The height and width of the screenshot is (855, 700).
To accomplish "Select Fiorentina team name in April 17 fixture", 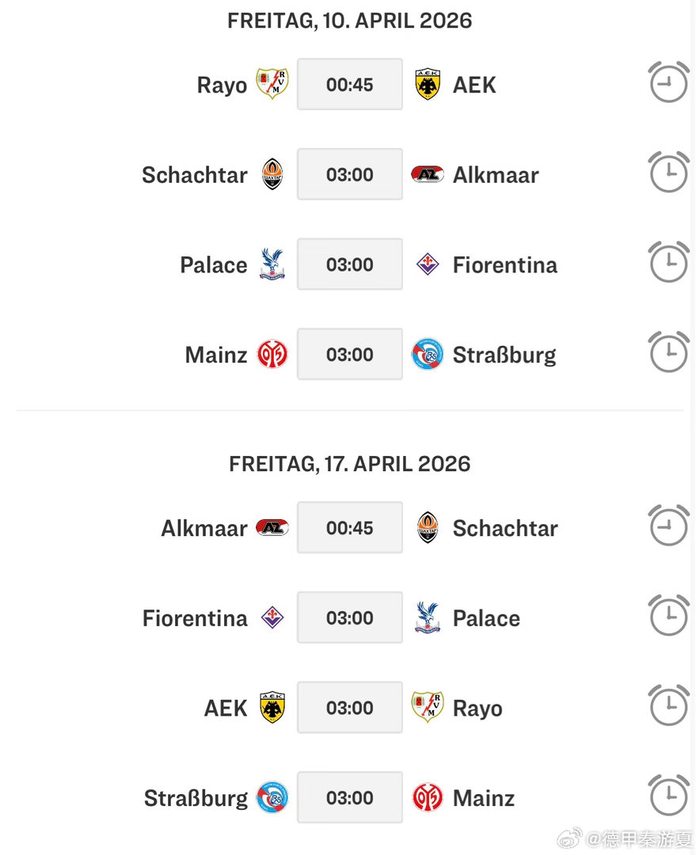I will tap(195, 618).
